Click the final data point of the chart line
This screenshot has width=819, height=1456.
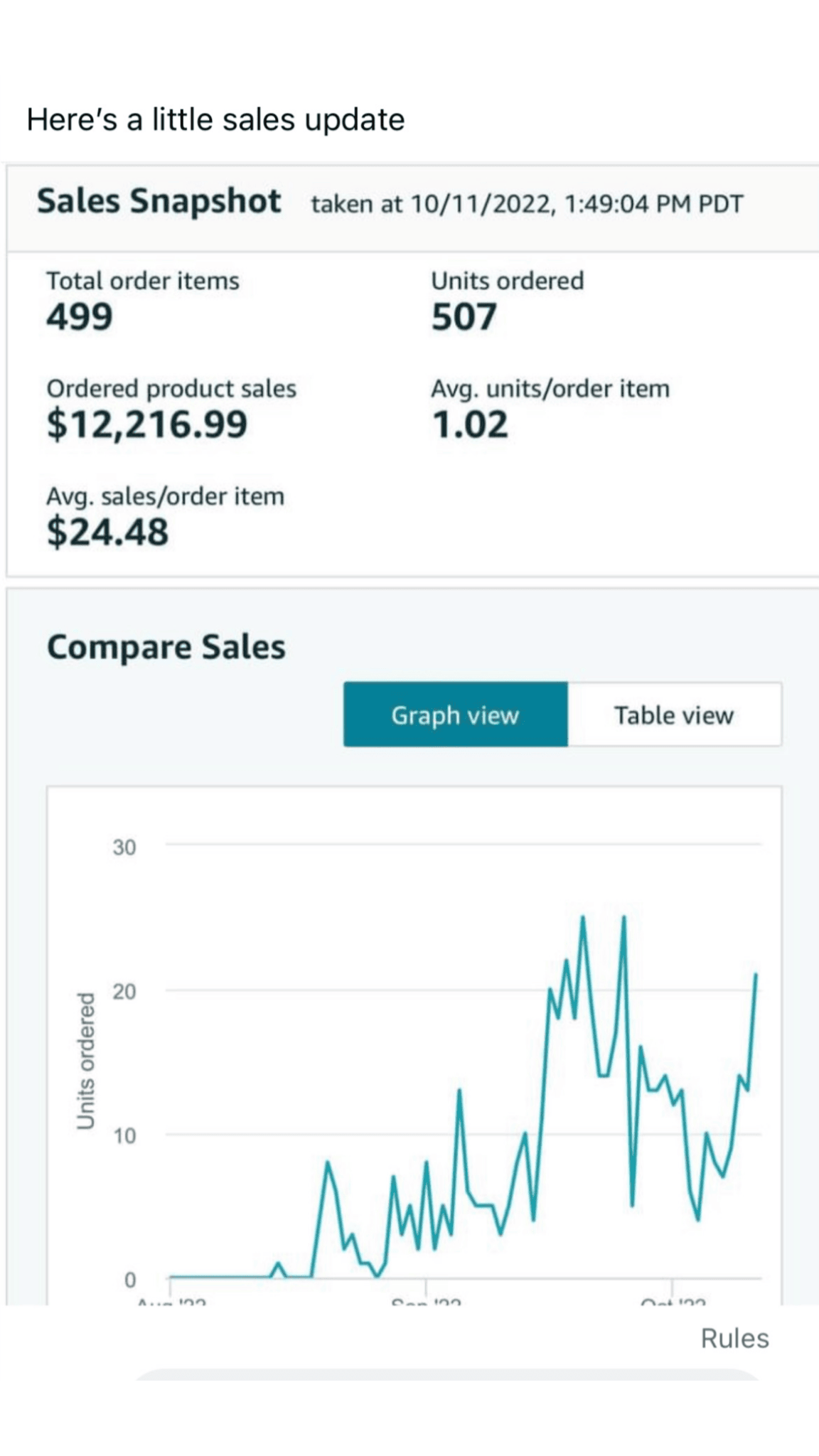[756, 975]
